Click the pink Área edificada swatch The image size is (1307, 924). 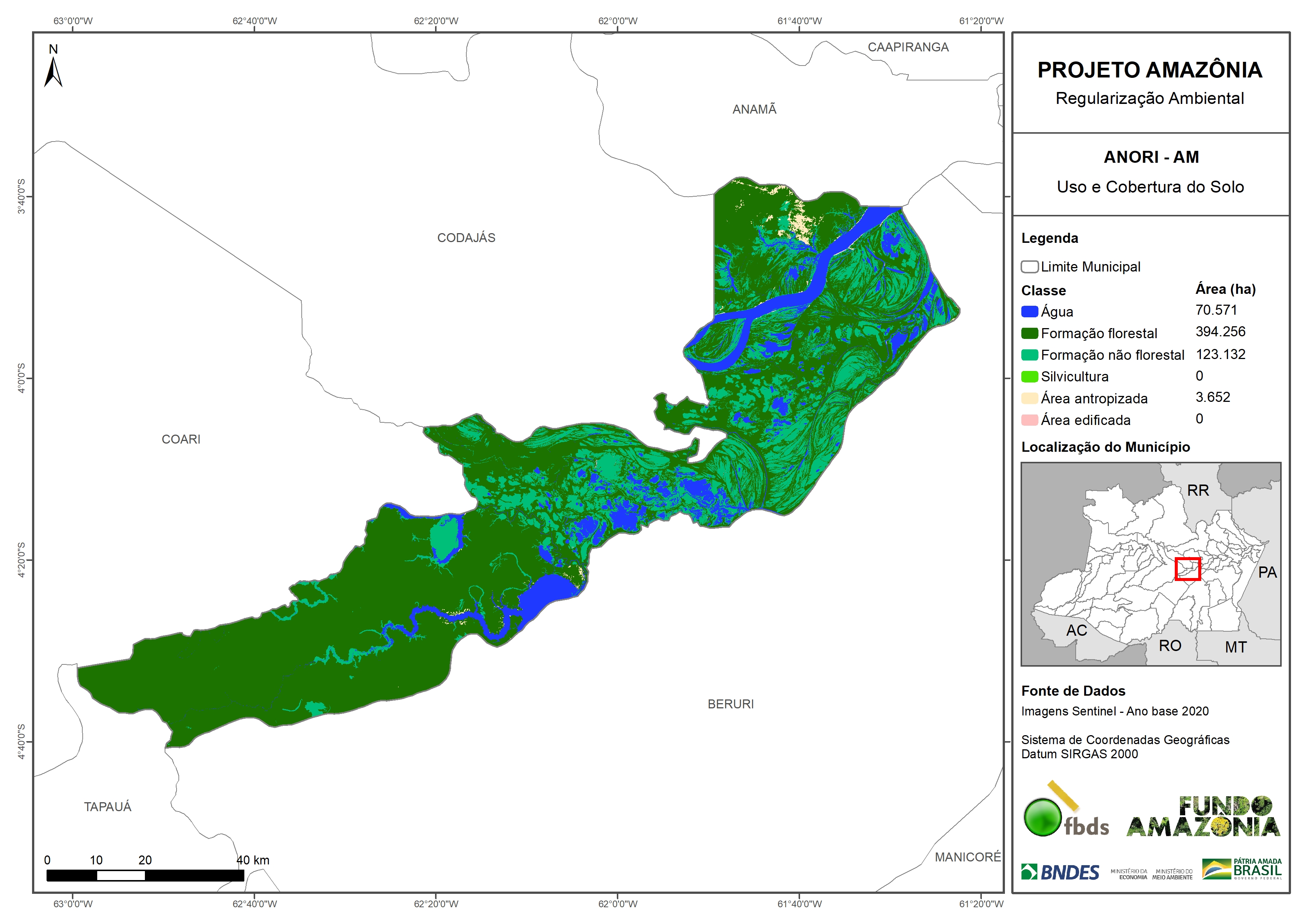[1029, 420]
